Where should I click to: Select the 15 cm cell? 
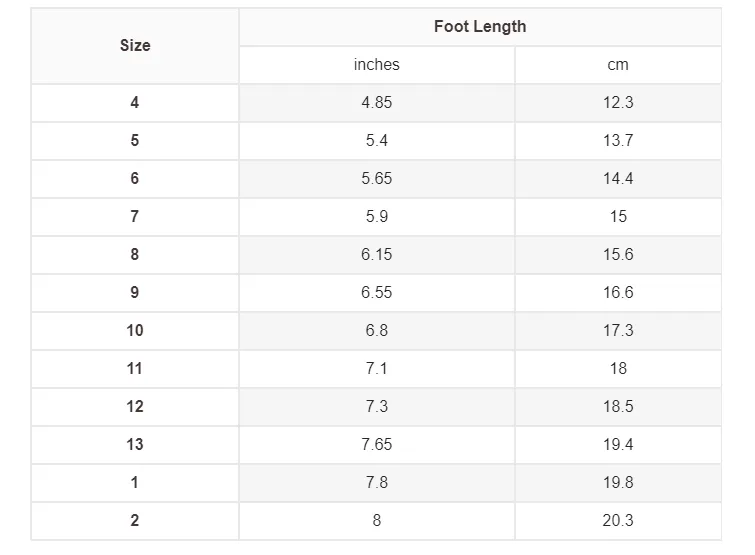[x=618, y=217]
